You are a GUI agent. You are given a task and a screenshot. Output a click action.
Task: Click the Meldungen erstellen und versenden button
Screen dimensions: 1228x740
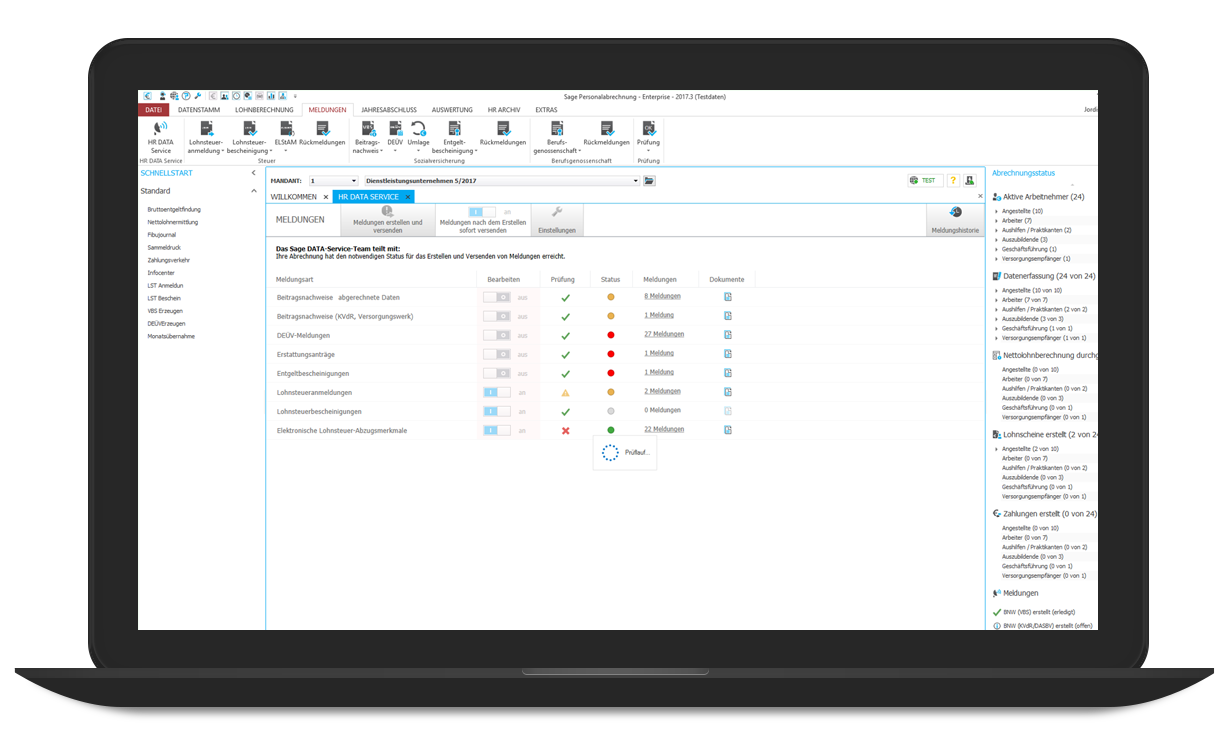coord(389,219)
